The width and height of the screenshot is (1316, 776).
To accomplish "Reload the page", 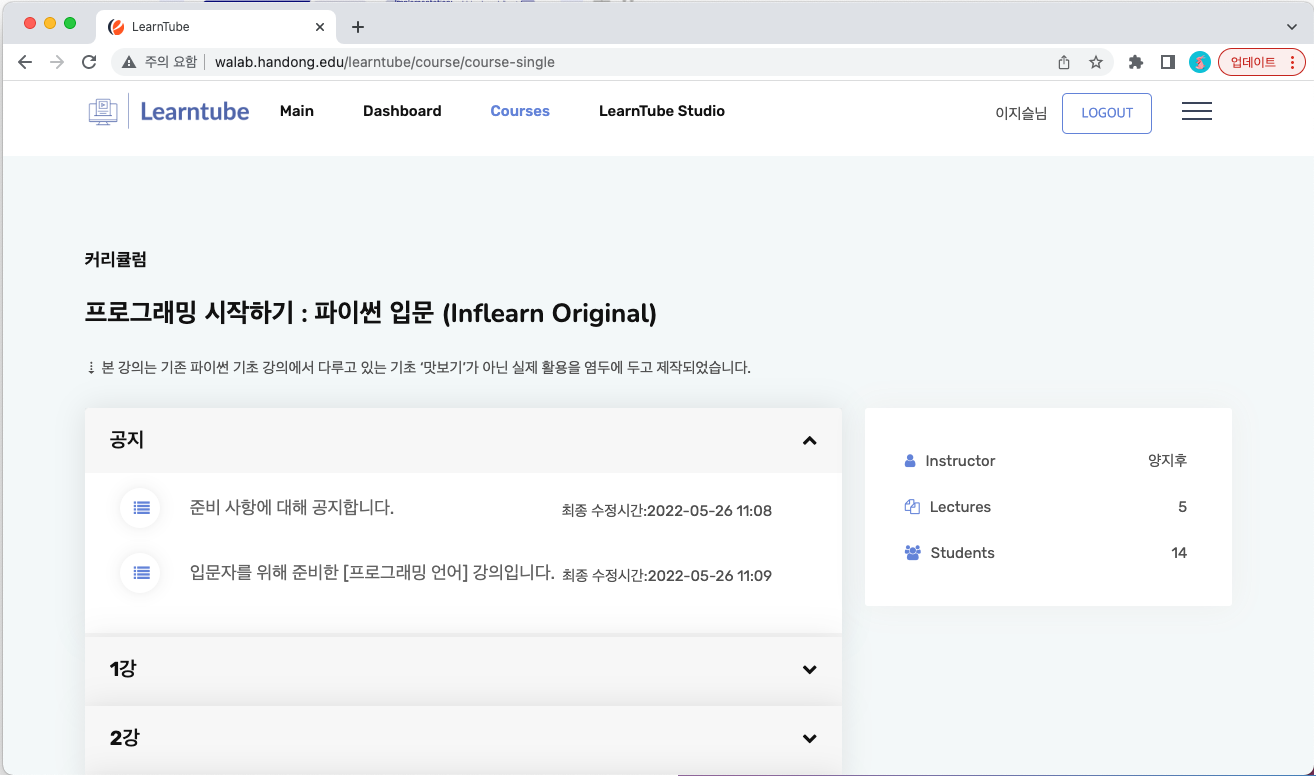I will 89,62.
